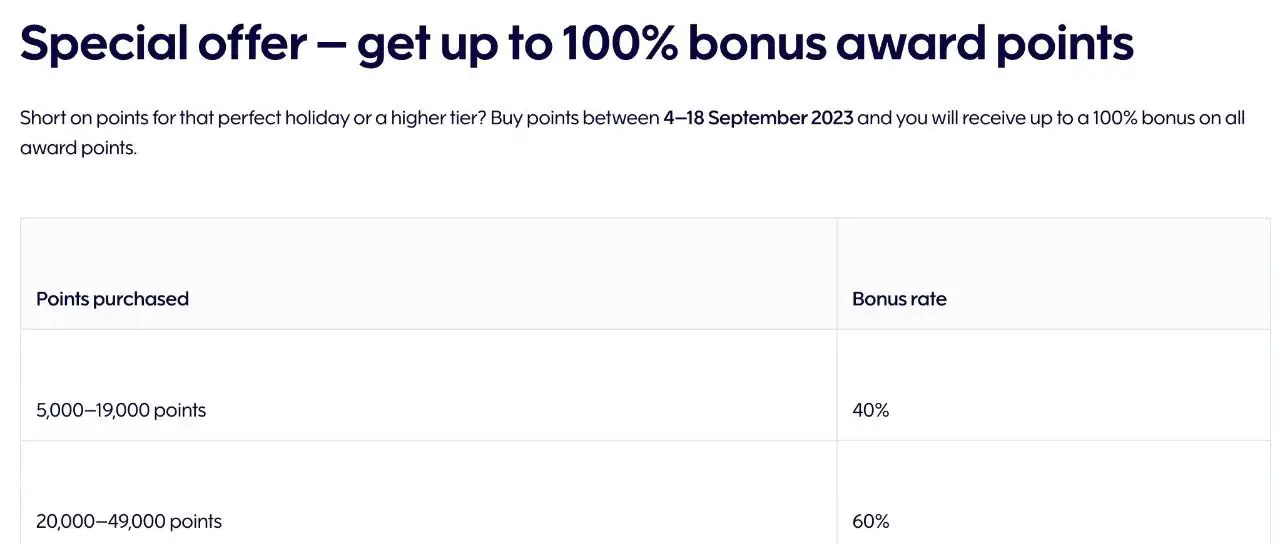Select the 4–18 September 2023 date text

(758, 118)
